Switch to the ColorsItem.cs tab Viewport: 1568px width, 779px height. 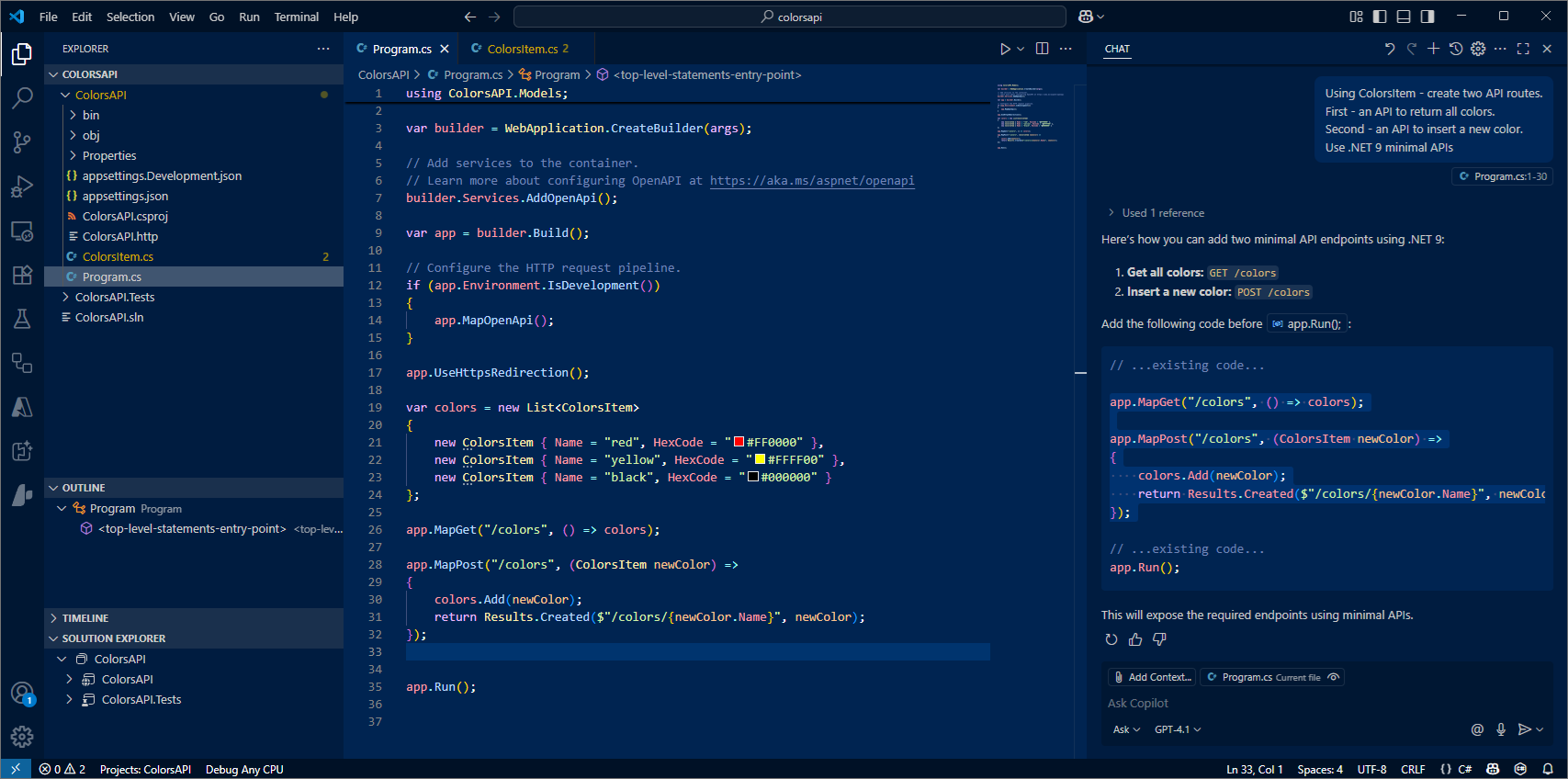522,49
